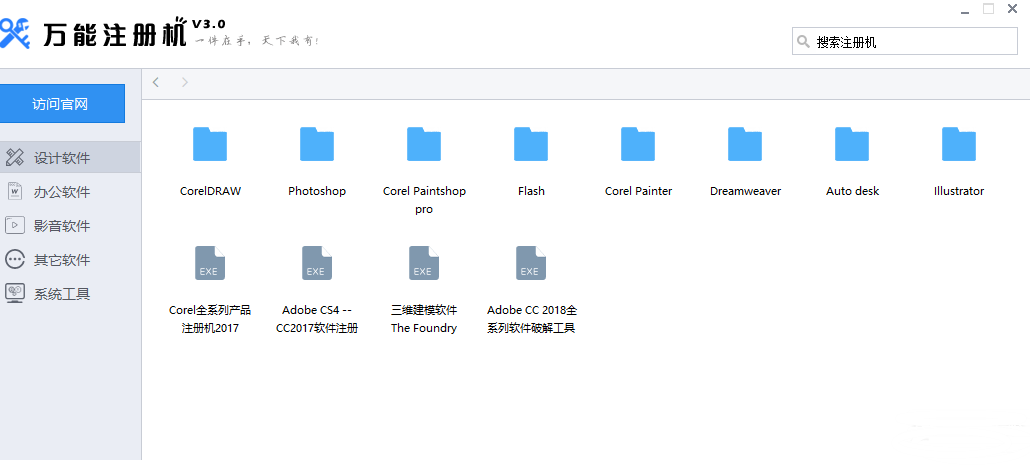Image resolution: width=1030 pixels, height=465 pixels.
Task: Minimize the 万能注册机 window
Action: tap(964, 10)
